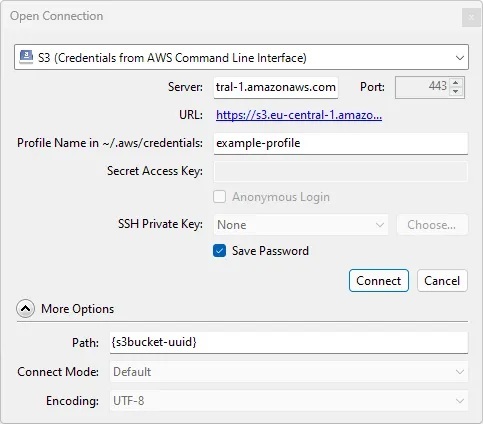
Task: Collapse the More Options section
Action: pos(25,309)
